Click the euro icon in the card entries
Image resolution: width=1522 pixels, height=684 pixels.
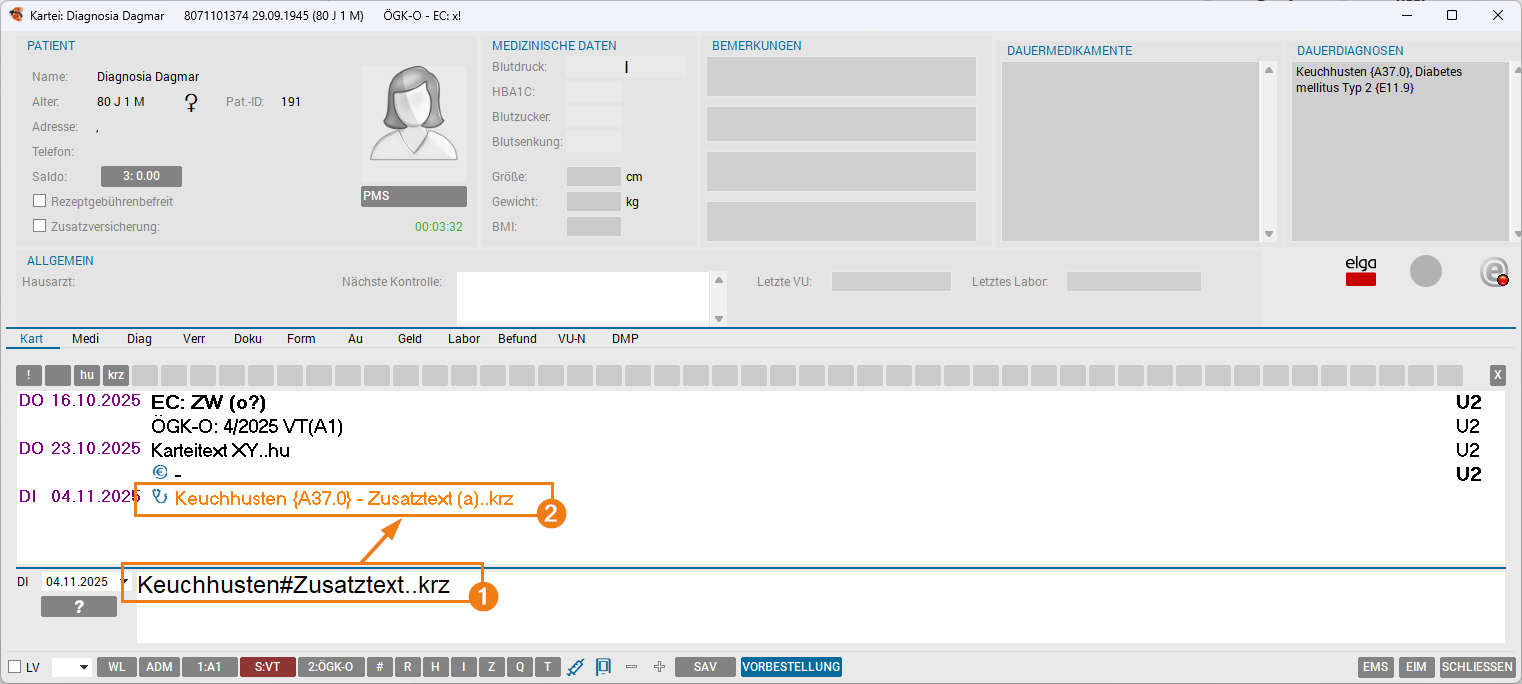159,473
